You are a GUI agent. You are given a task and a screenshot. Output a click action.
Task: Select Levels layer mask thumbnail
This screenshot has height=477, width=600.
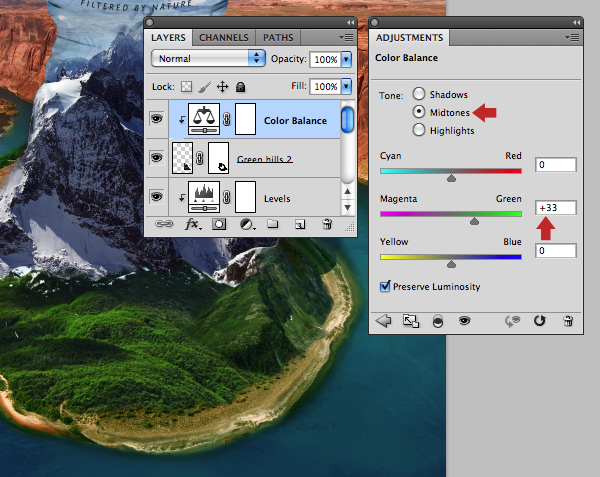(245, 197)
